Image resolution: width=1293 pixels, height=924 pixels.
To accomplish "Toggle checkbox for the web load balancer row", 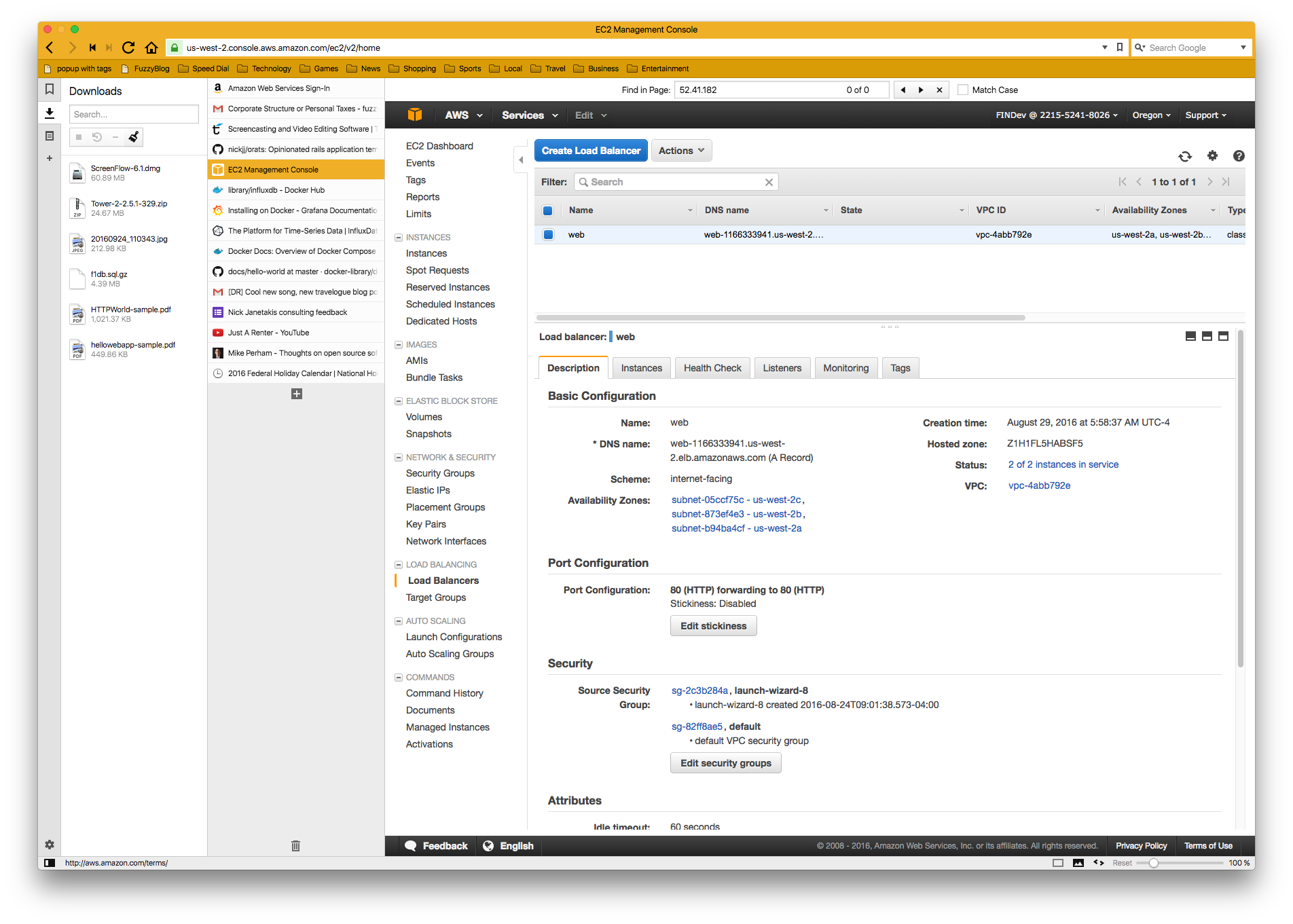I will click(548, 234).
